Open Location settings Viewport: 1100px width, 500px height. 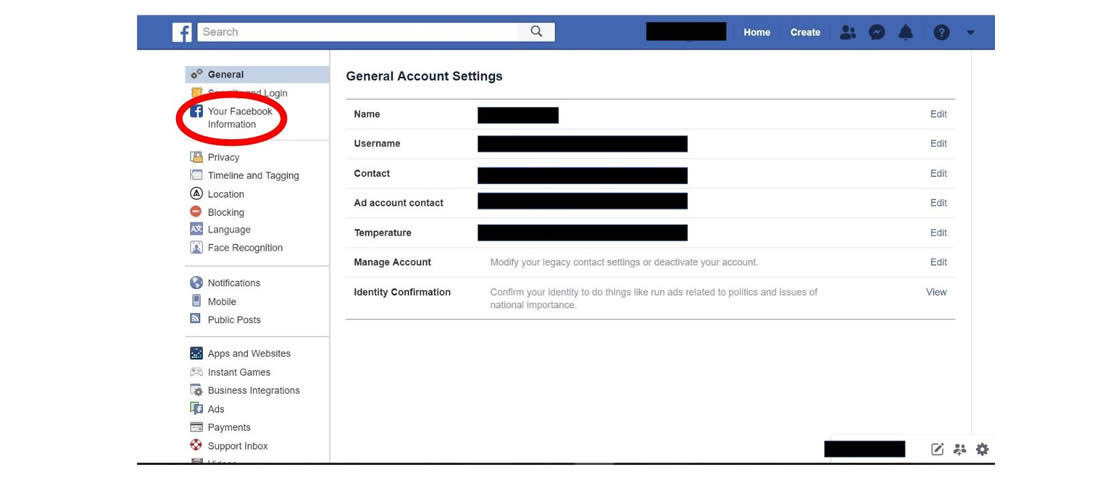226,194
